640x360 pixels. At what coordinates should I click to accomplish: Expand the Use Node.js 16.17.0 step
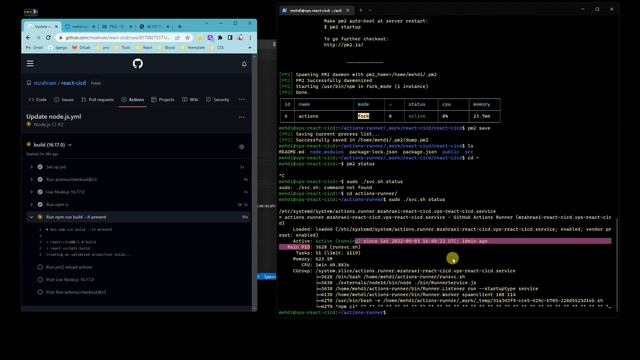coord(139,192)
